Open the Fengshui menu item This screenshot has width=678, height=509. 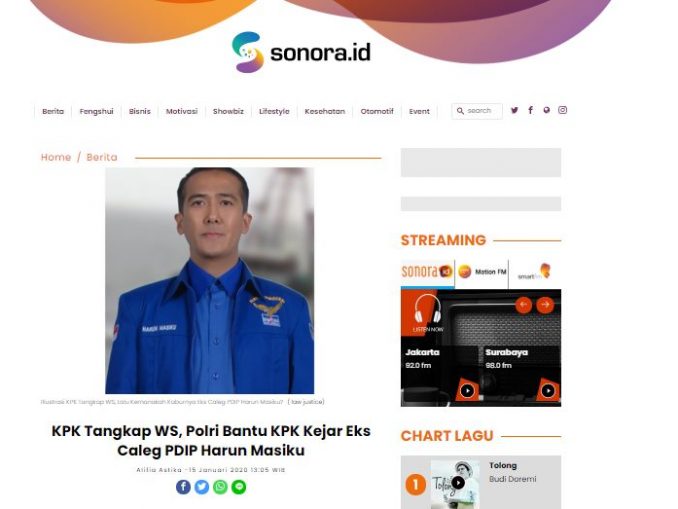click(x=96, y=111)
